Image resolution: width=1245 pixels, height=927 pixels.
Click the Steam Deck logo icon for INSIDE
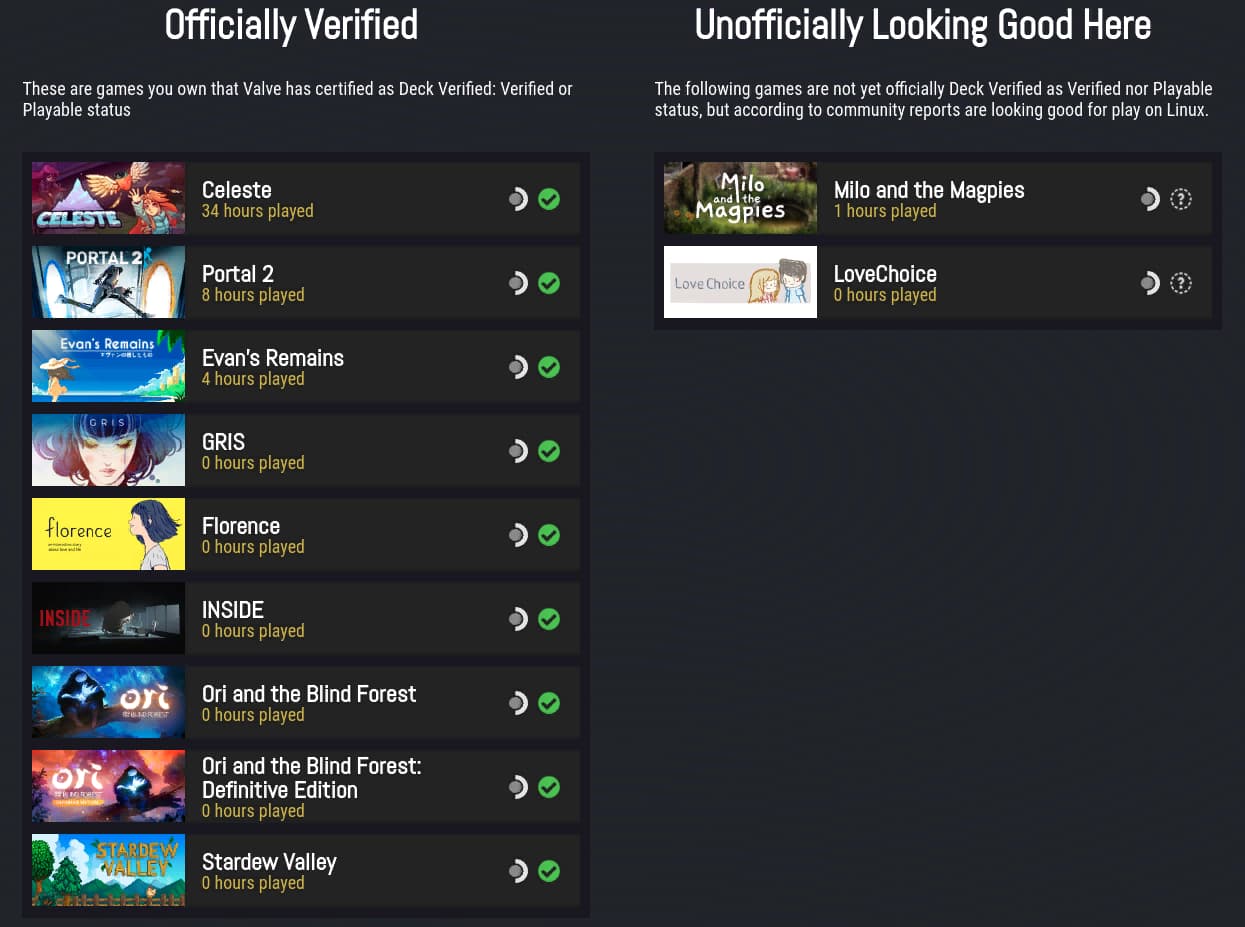tap(517, 619)
